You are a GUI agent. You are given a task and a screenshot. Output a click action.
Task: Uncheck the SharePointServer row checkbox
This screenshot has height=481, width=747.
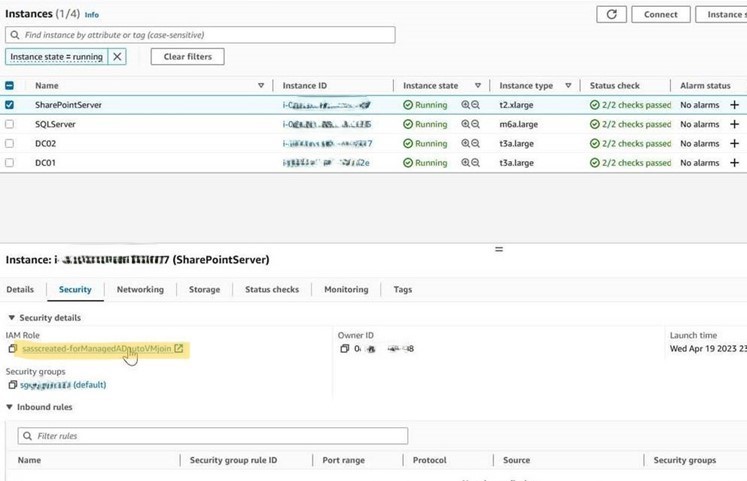pos(9,105)
